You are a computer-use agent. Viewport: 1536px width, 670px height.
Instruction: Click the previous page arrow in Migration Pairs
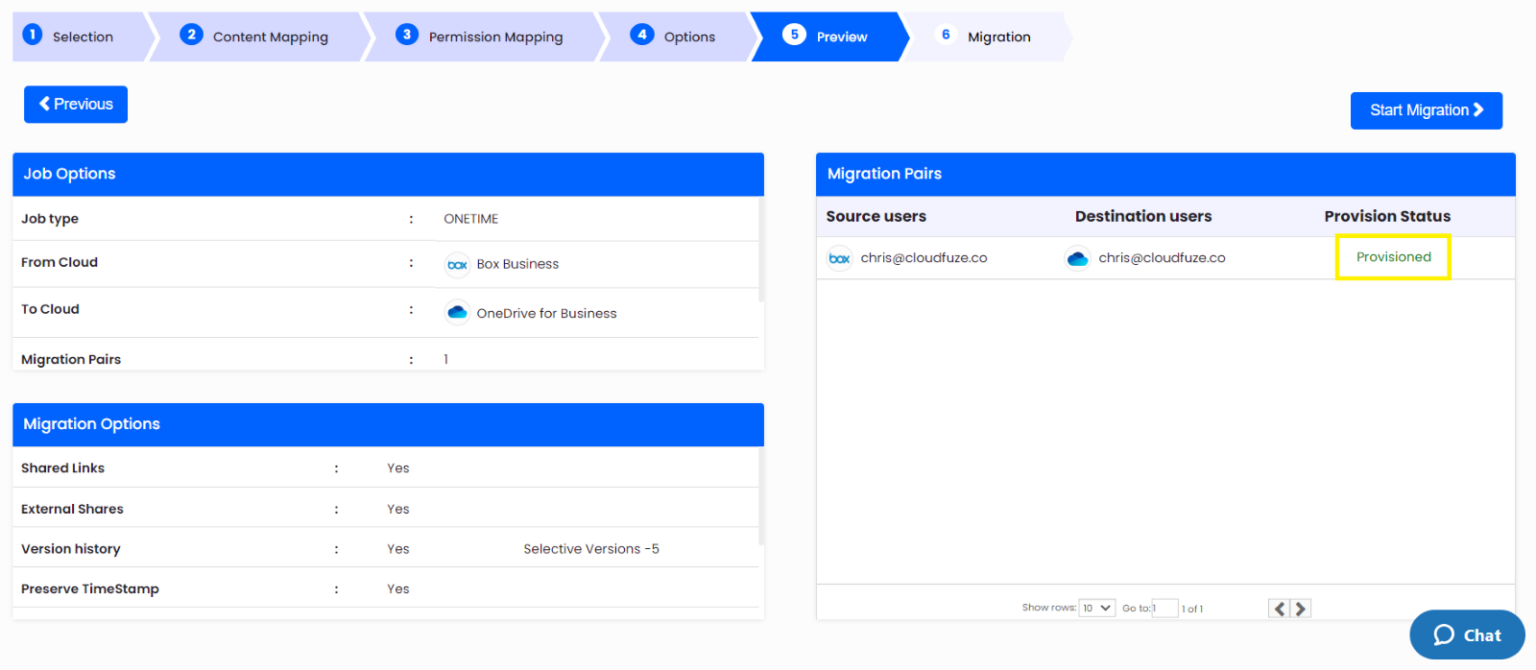click(x=1280, y=608)
